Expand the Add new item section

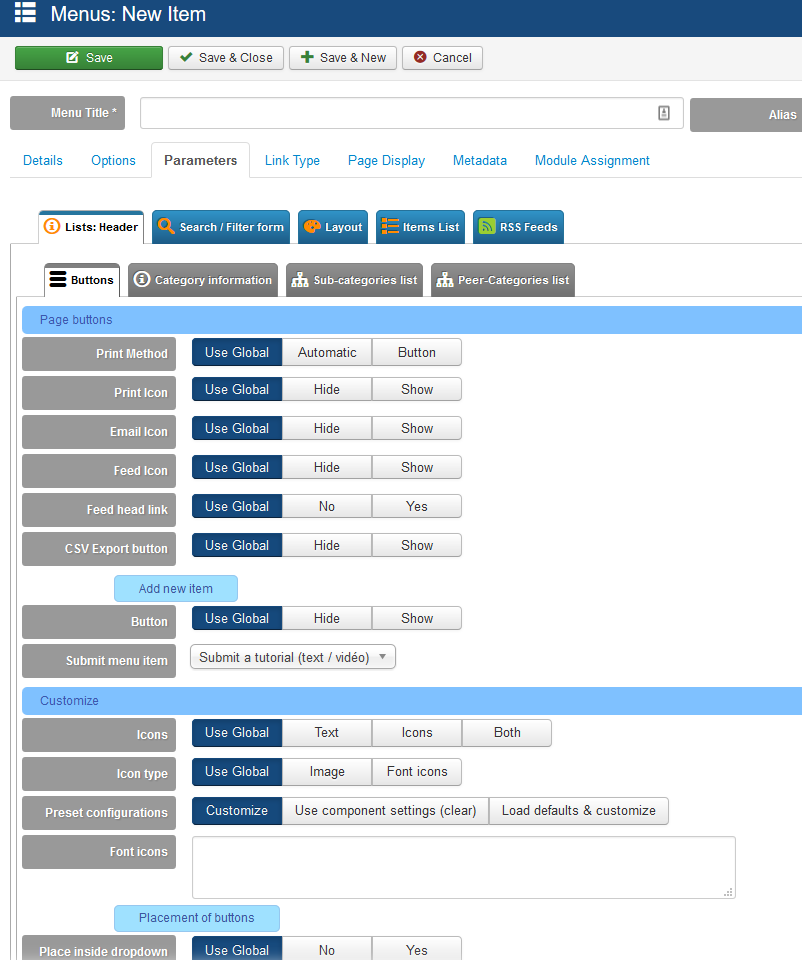pos(176,588)
